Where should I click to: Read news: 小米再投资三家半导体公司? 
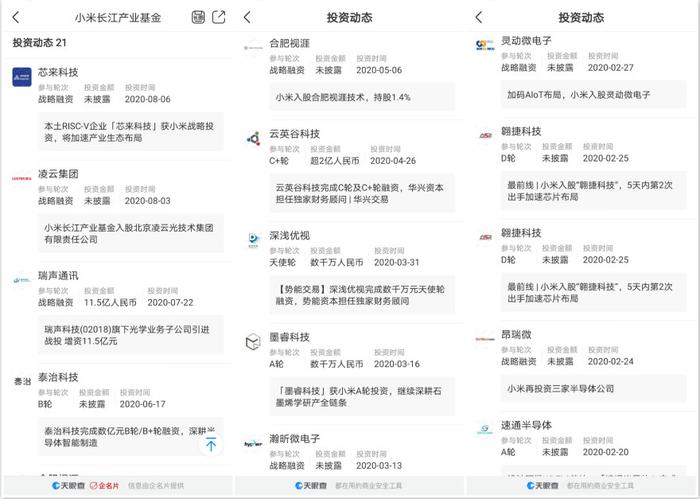(594, 389)
